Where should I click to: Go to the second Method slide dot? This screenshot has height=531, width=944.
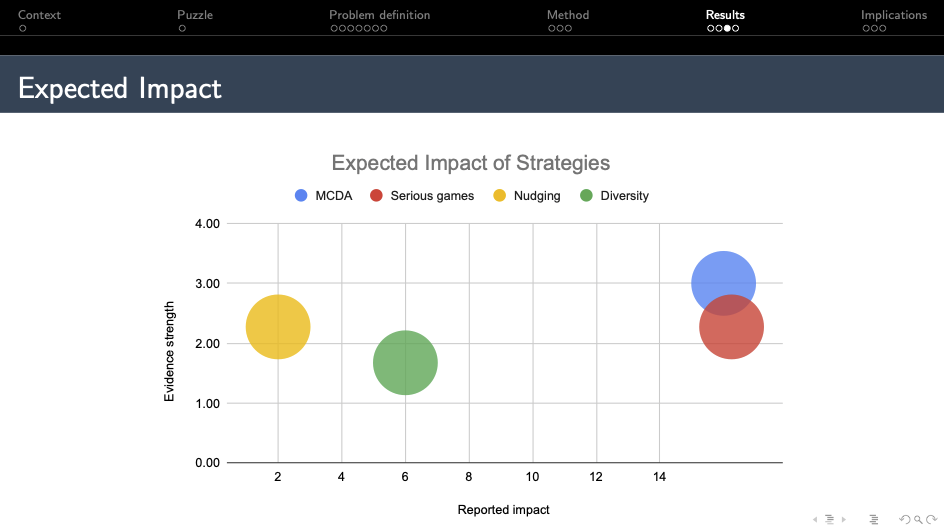pos(560,28)
